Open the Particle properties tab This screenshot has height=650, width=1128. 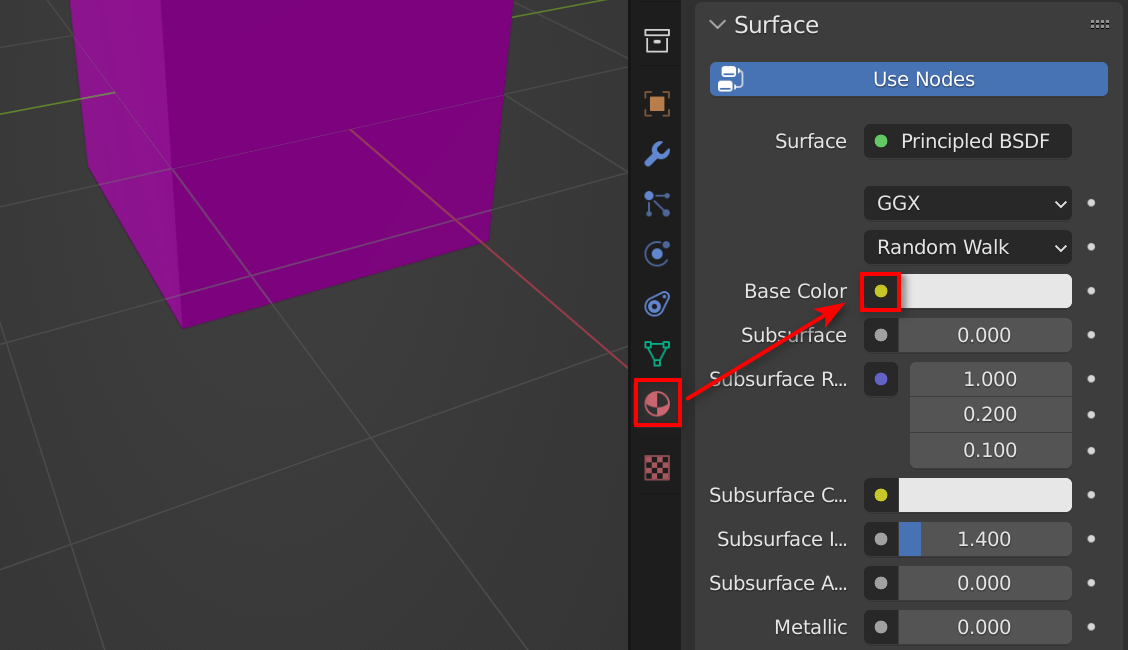[x=657, y=204]
